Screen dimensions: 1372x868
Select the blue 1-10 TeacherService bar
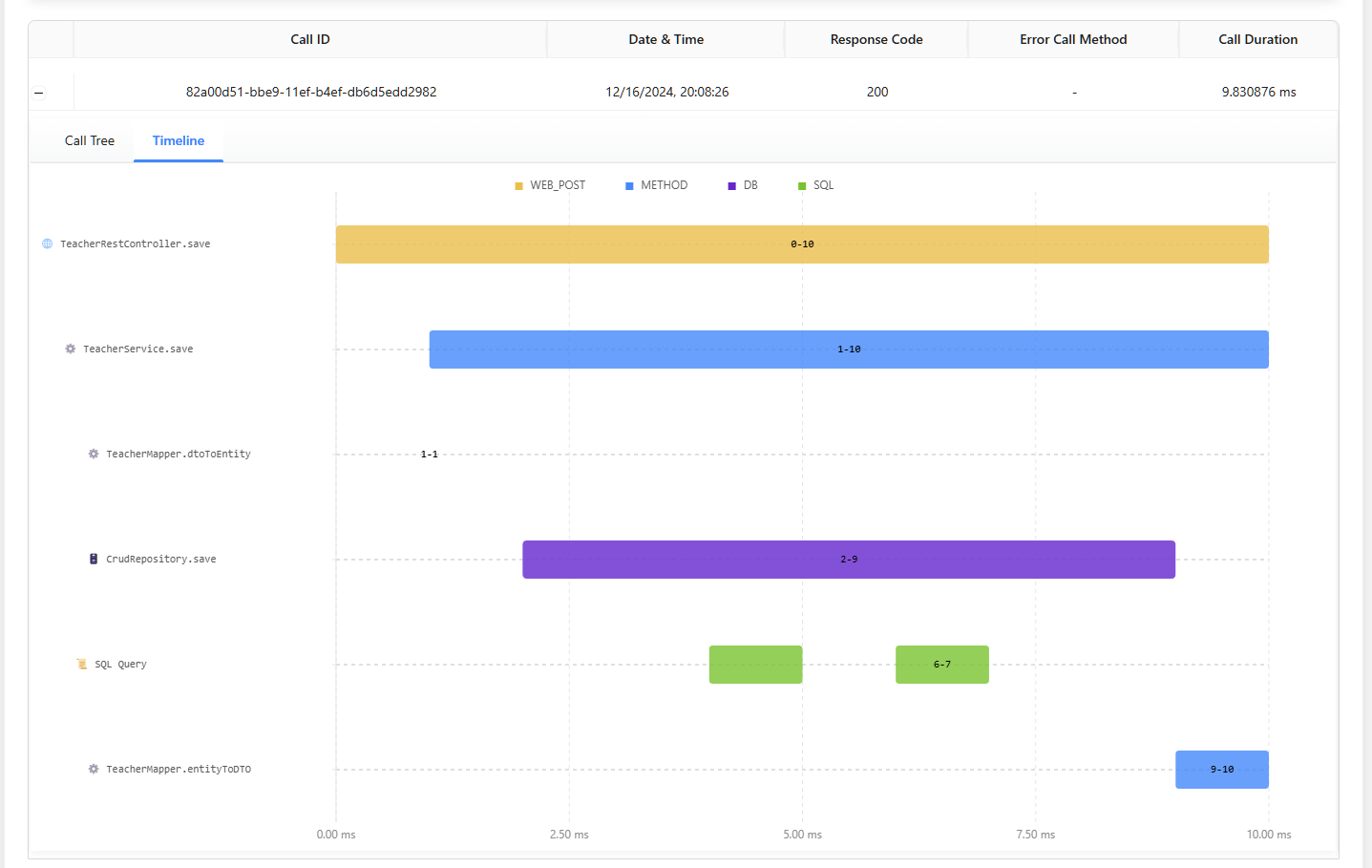(x=849, y=349)
